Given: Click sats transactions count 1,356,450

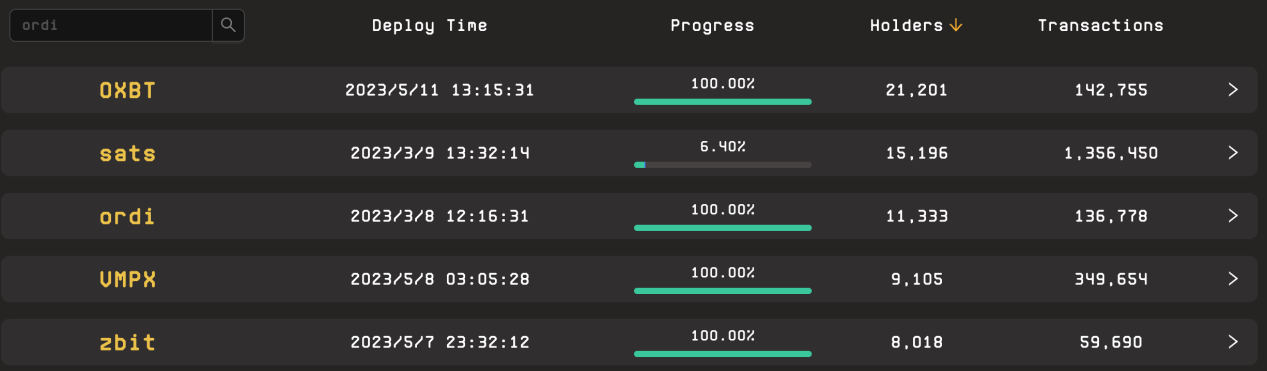Looking at the screenshot, I should [1112, 154].
